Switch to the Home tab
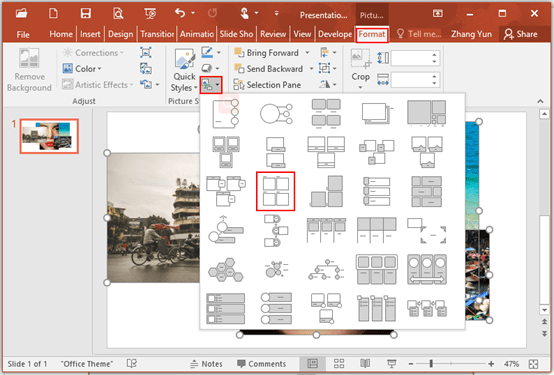554x375 pixels. (61, 34)
